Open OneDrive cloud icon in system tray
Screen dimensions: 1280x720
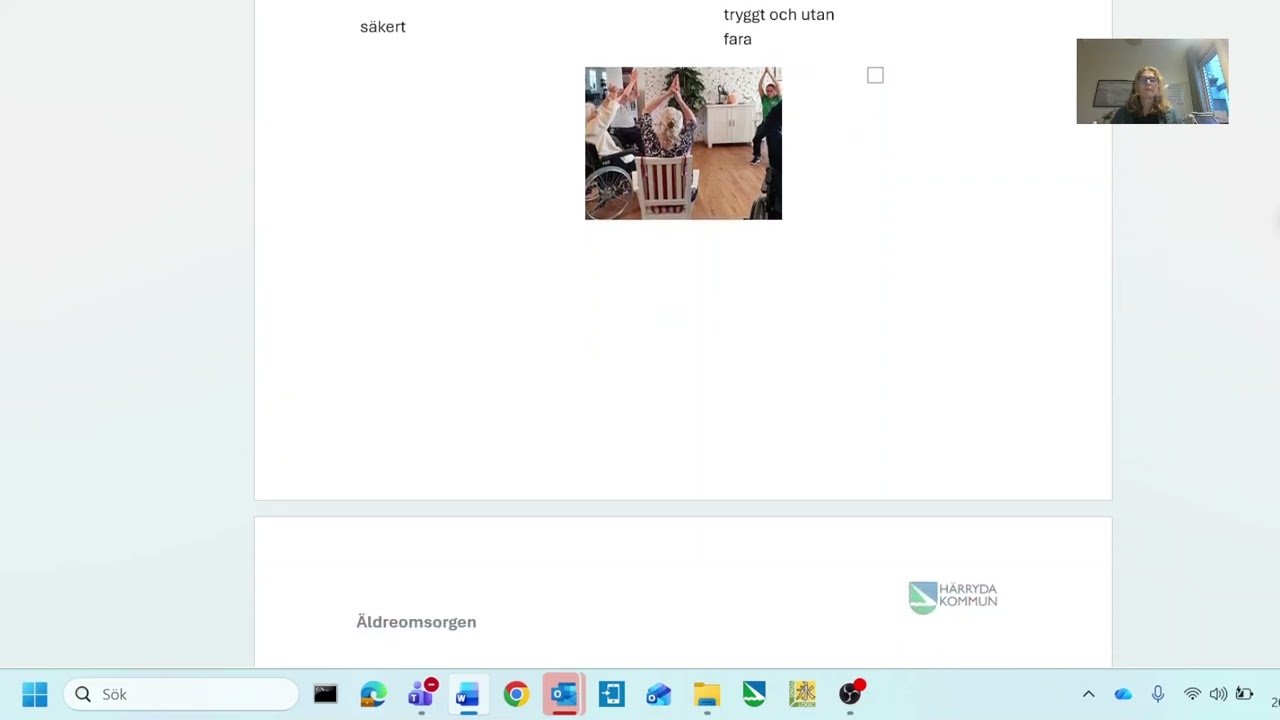click(1123, 694)
